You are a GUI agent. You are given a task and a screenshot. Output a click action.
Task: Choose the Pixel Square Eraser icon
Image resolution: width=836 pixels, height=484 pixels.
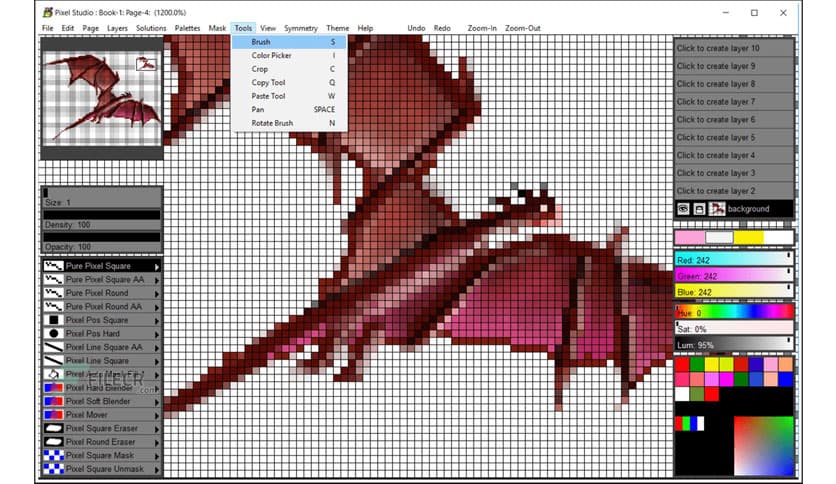pyautogui.click(x=53, y=428)
